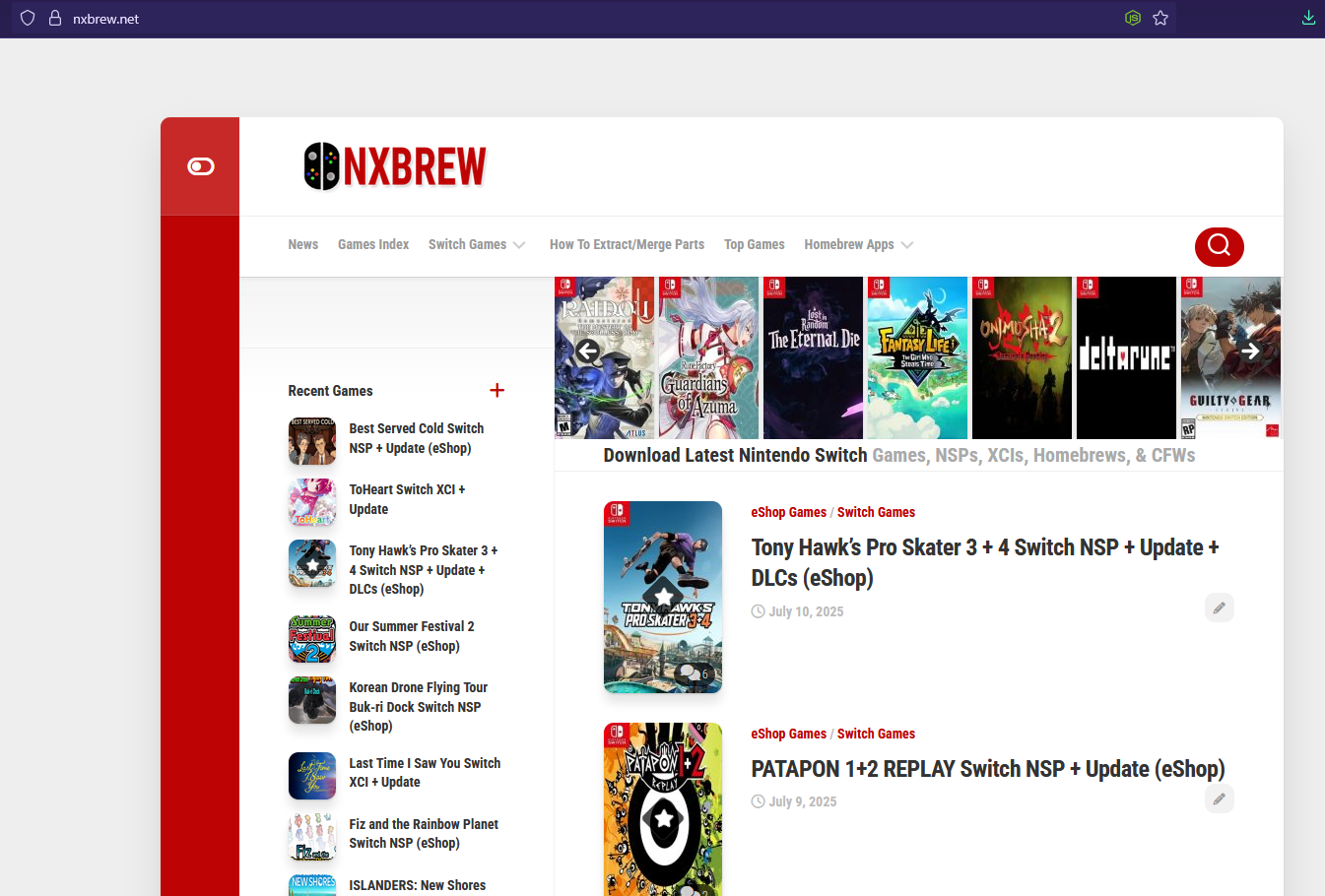Open Korean Drone Flying Tour recent link
The height and width of the screenshot is (896, 1325).
coord(419,706)
